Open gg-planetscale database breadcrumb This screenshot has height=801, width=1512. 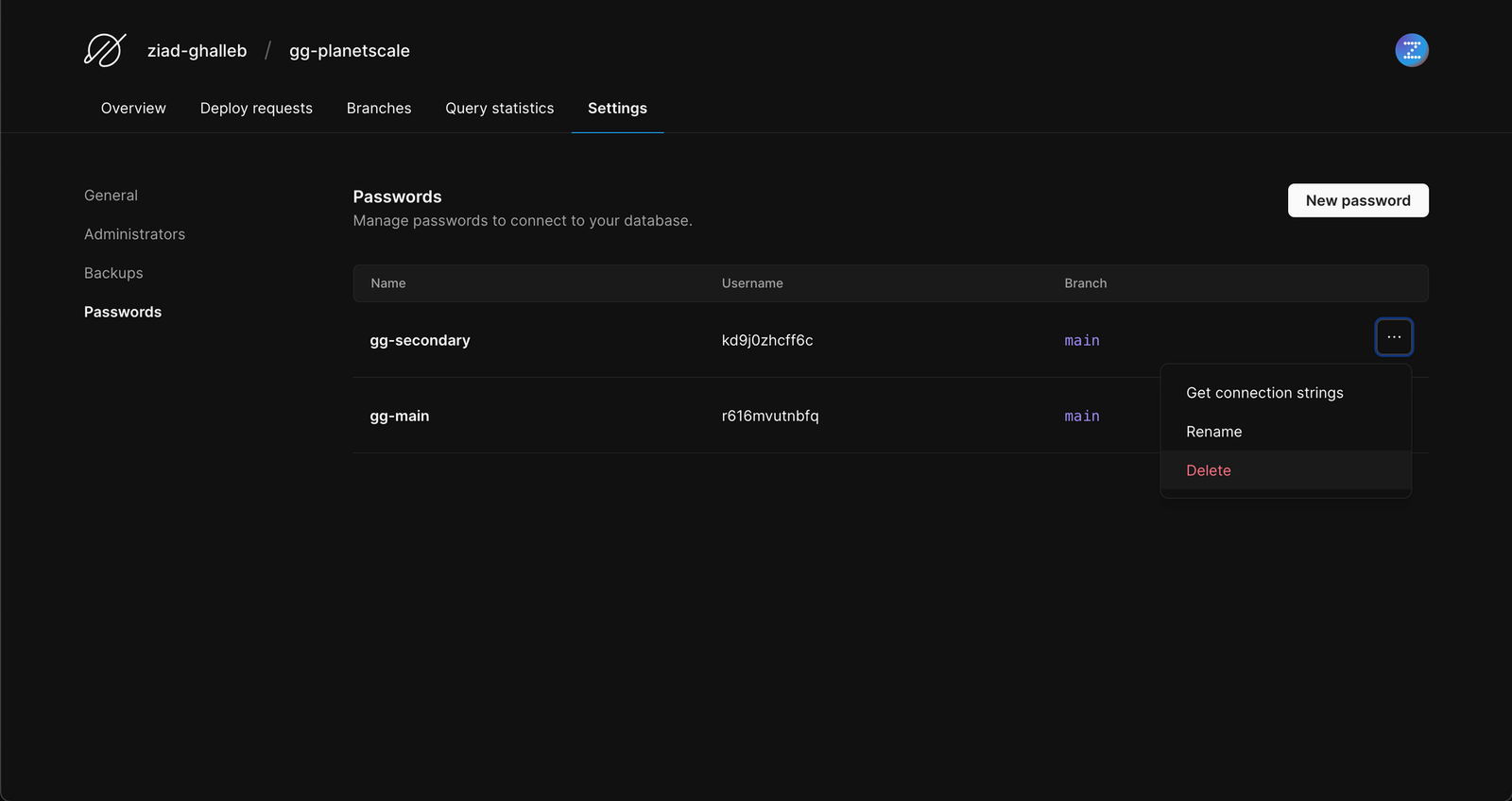point(350,51)
